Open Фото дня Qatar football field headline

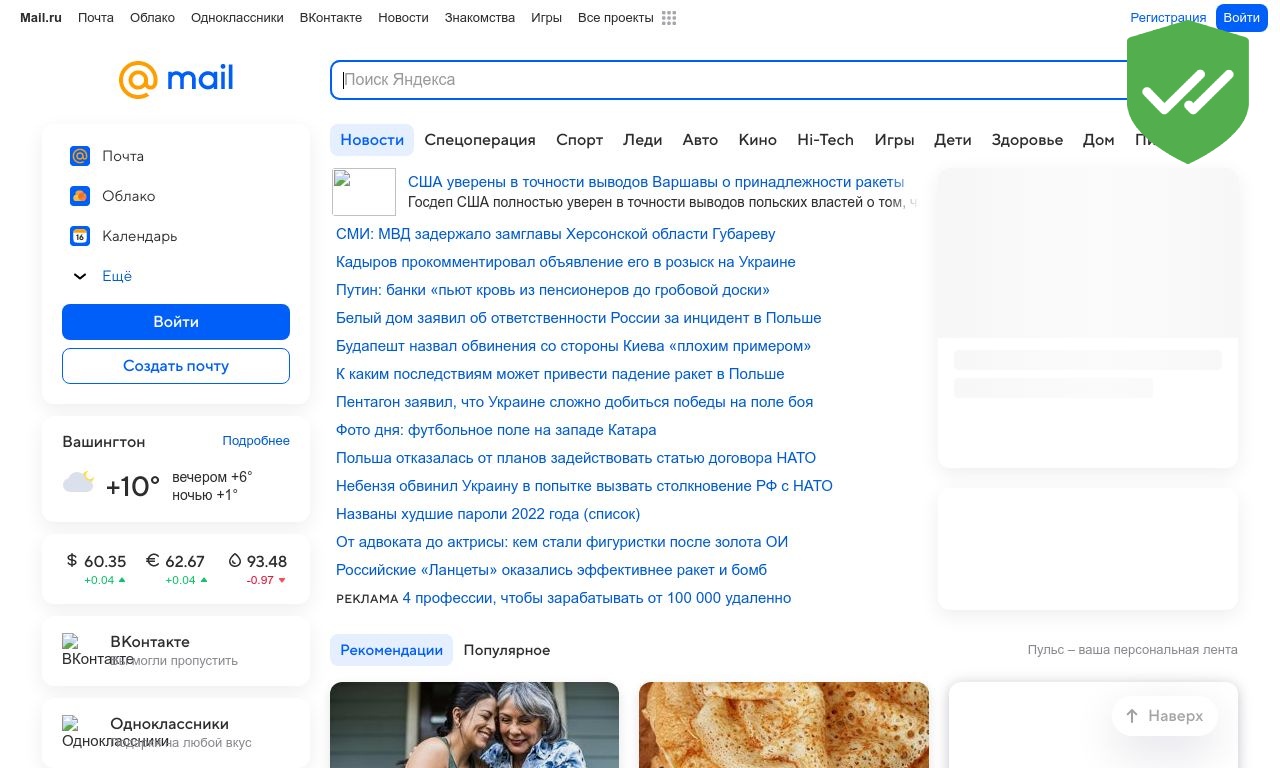pos(496,430)
